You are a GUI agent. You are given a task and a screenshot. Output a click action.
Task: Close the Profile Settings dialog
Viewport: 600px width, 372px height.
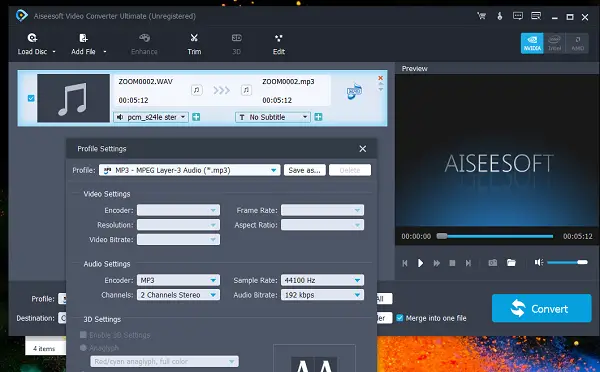363,149
